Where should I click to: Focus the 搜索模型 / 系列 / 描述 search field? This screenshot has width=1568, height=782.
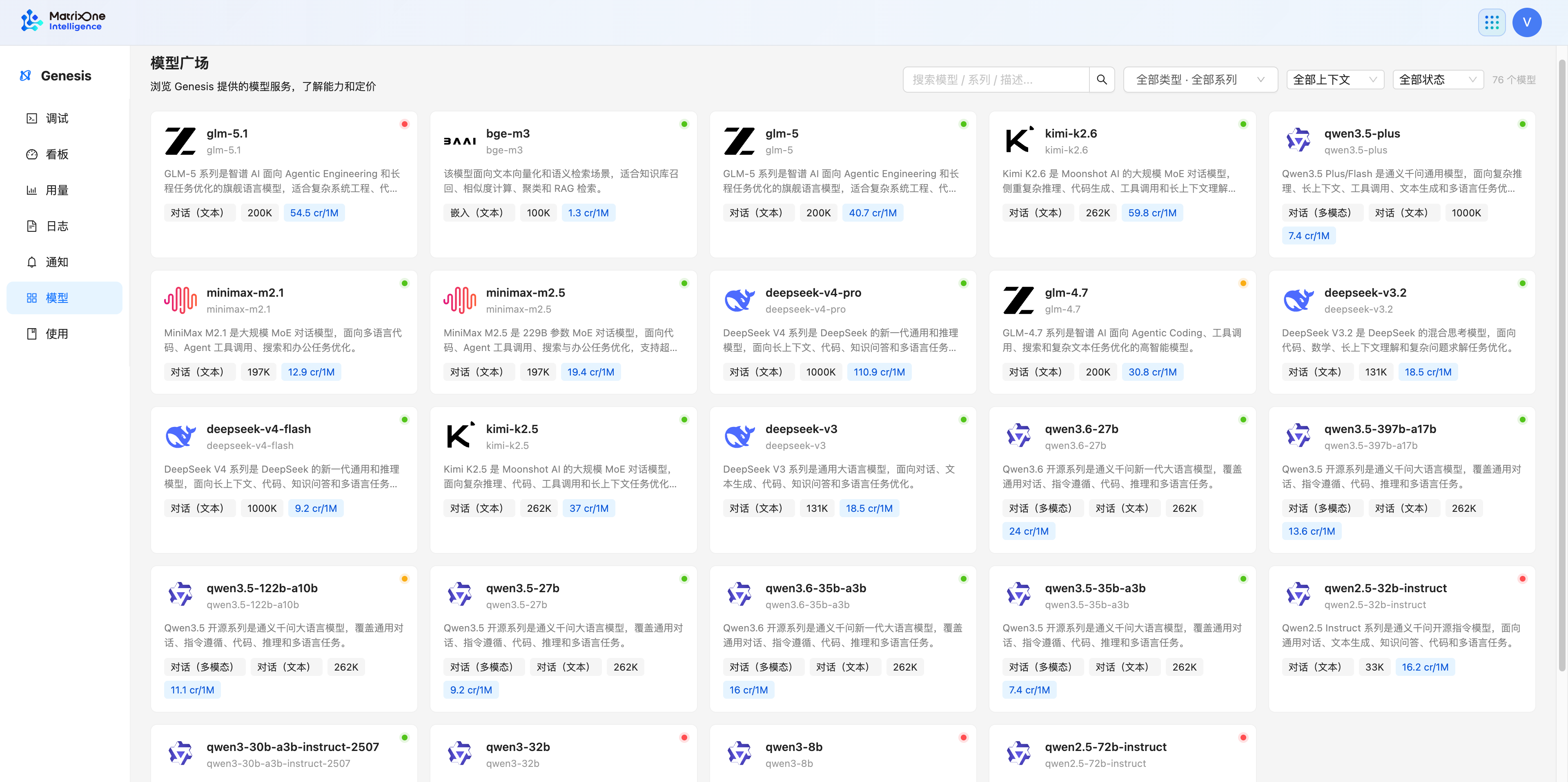(x=996, y=80)
